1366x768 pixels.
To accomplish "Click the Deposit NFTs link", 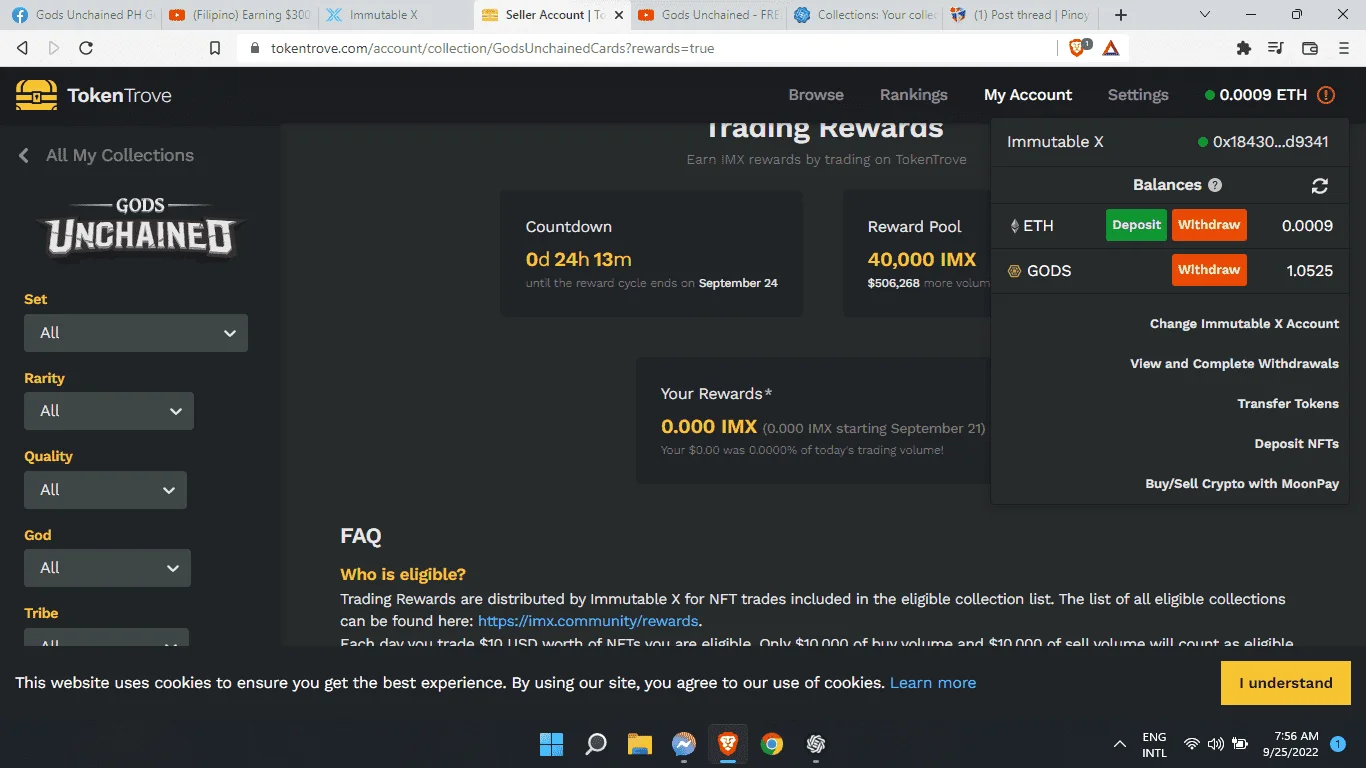I will (x=1297, y=444).
